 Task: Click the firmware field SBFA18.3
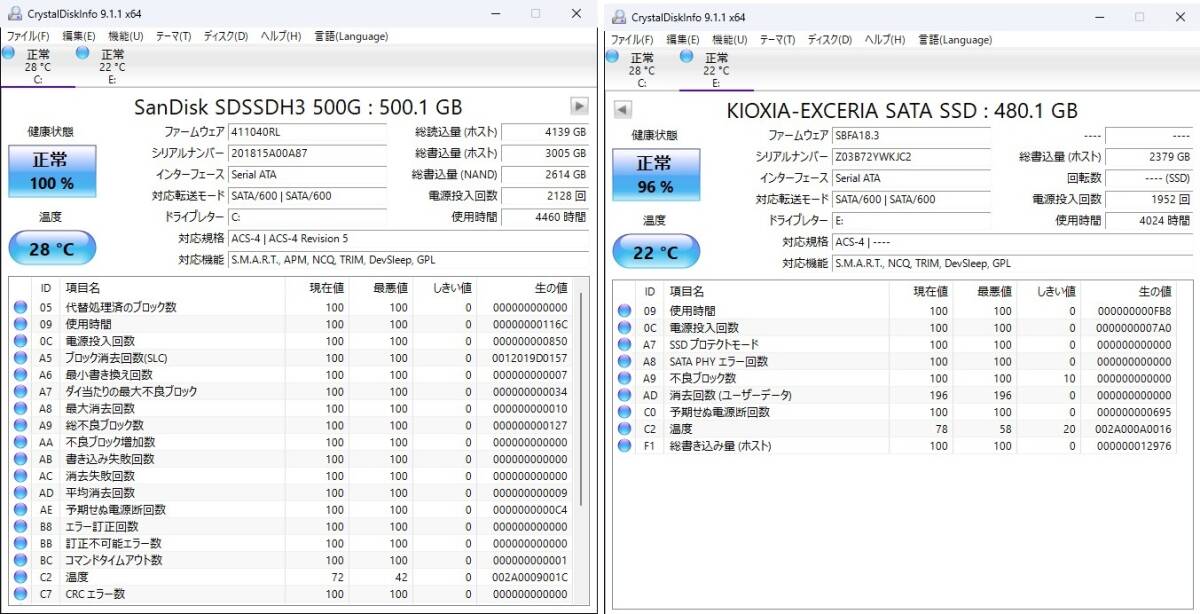pos(910,136)
